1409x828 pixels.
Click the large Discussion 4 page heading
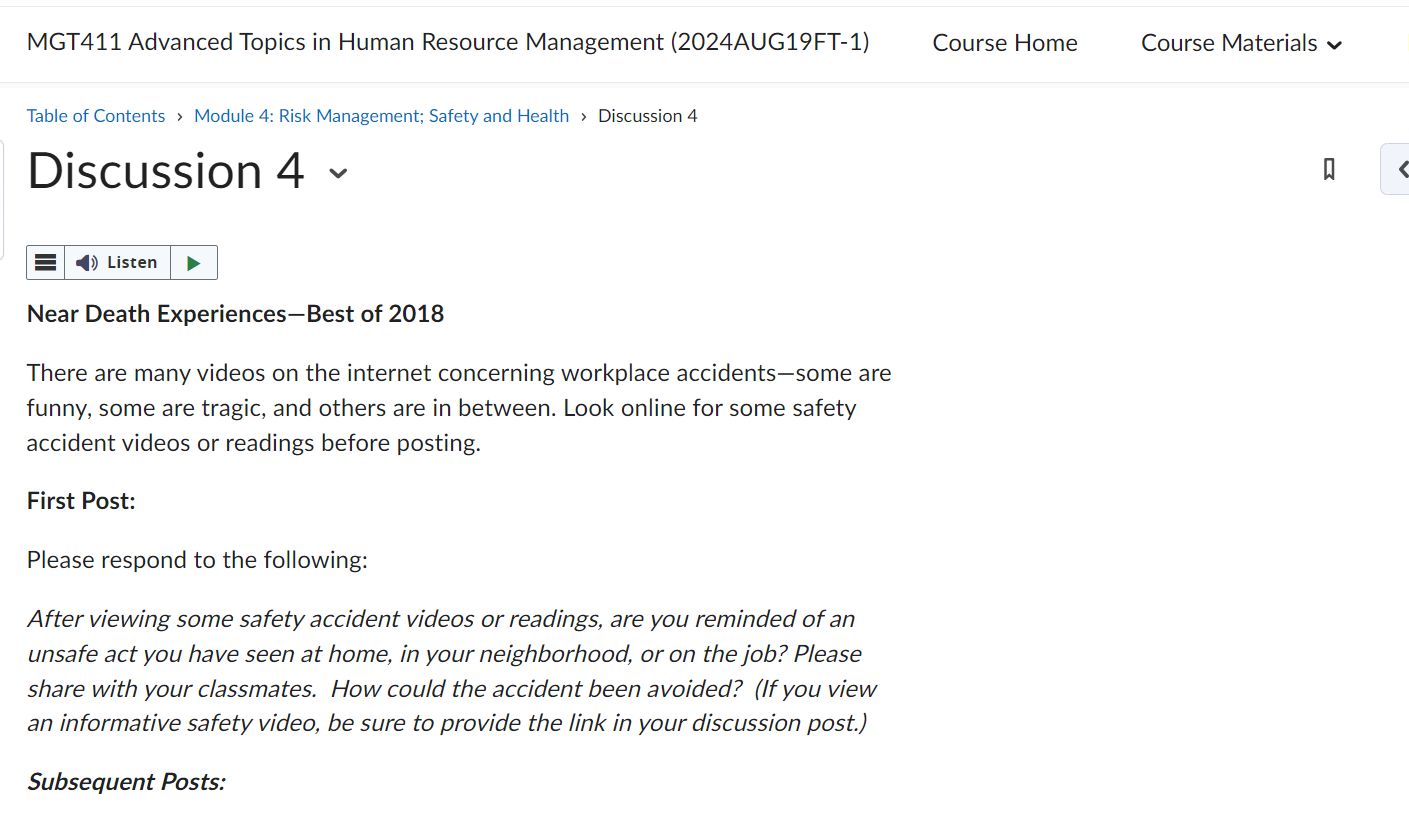(166, 171)
